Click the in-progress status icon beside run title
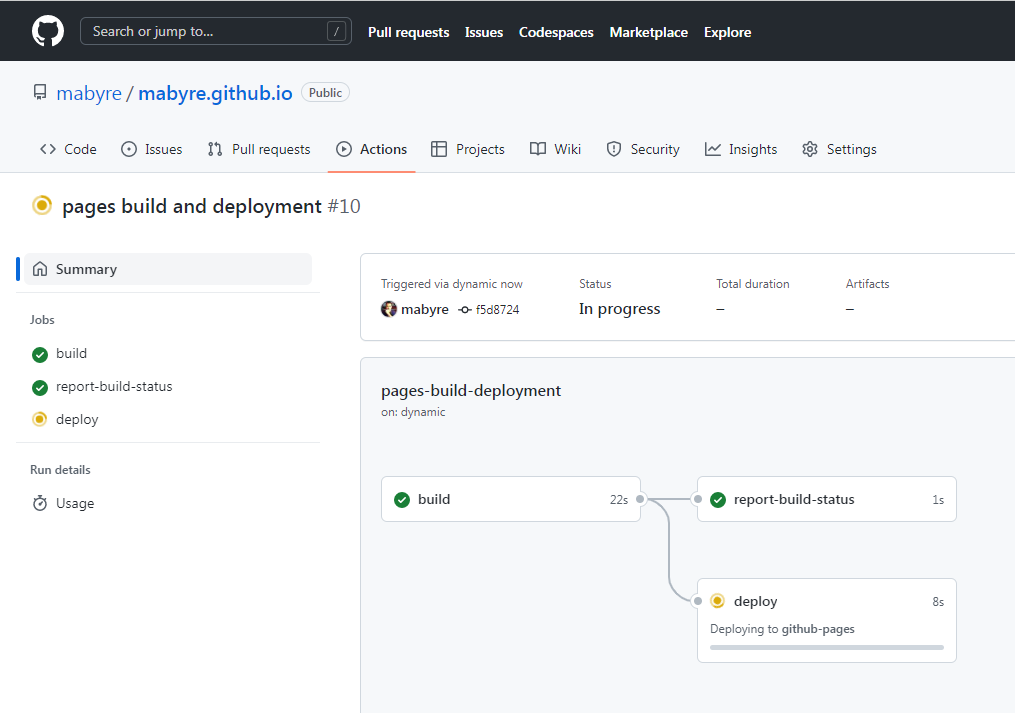The width and height of the screenshot is (1015, 713). [x=42, y=205]
